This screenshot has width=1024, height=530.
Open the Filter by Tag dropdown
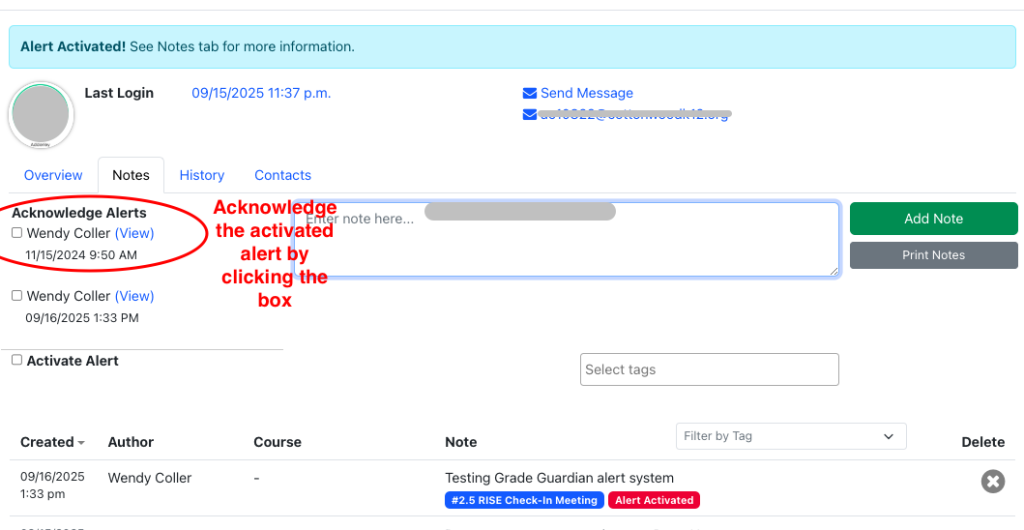[790, 436]
